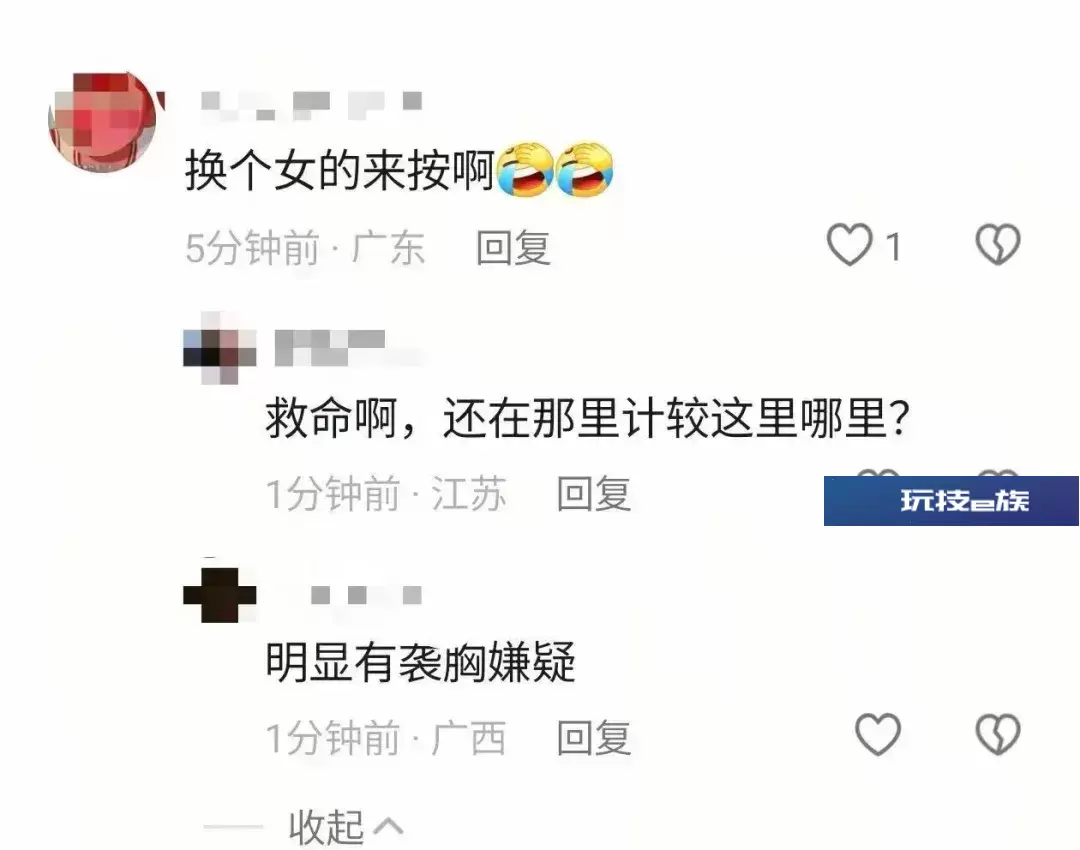Like the comment from Guangxi
1080x850 pixels.
[878, 734]
